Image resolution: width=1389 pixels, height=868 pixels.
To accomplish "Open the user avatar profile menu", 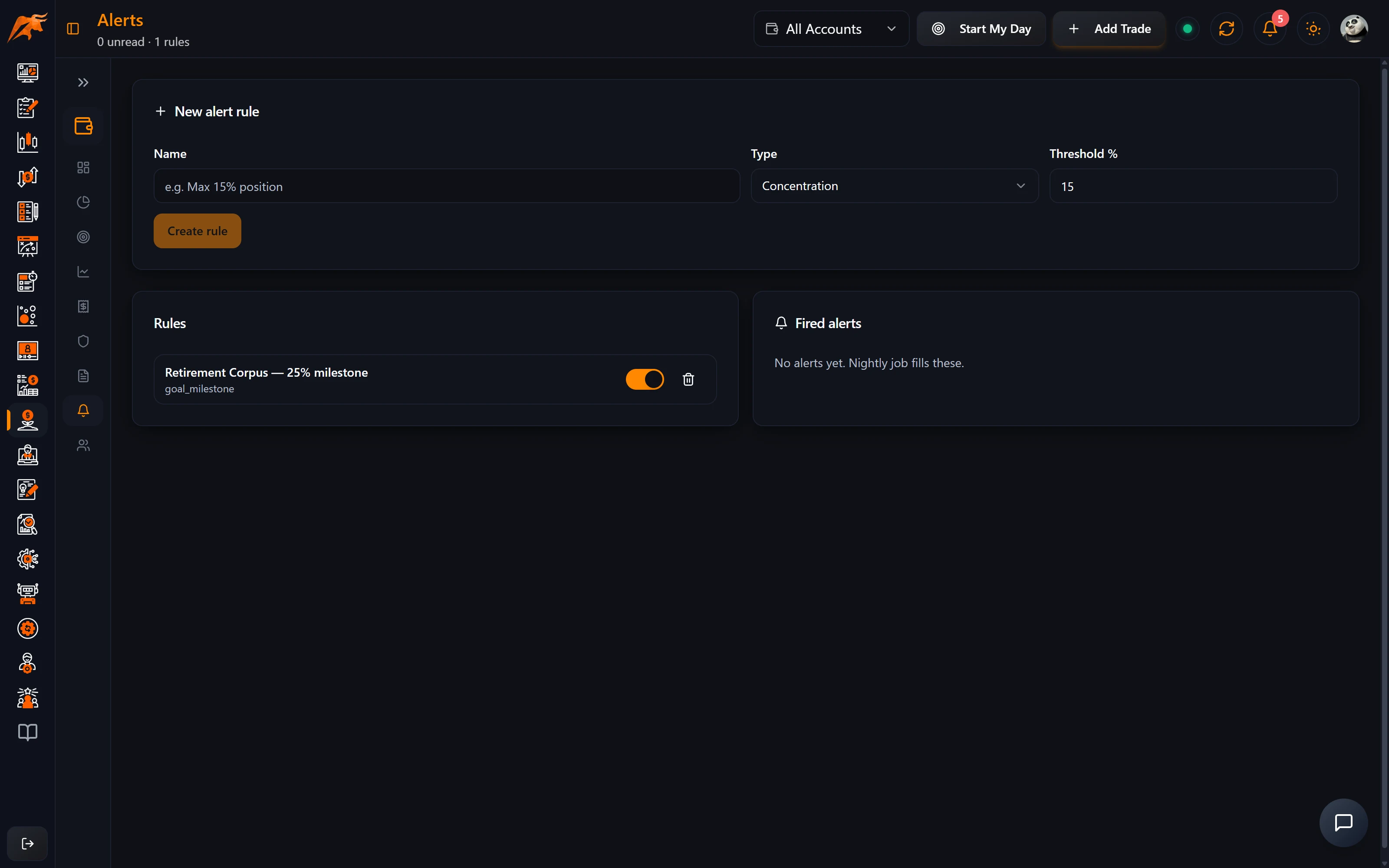I will pyautogui.click(x=1354, y=29).
